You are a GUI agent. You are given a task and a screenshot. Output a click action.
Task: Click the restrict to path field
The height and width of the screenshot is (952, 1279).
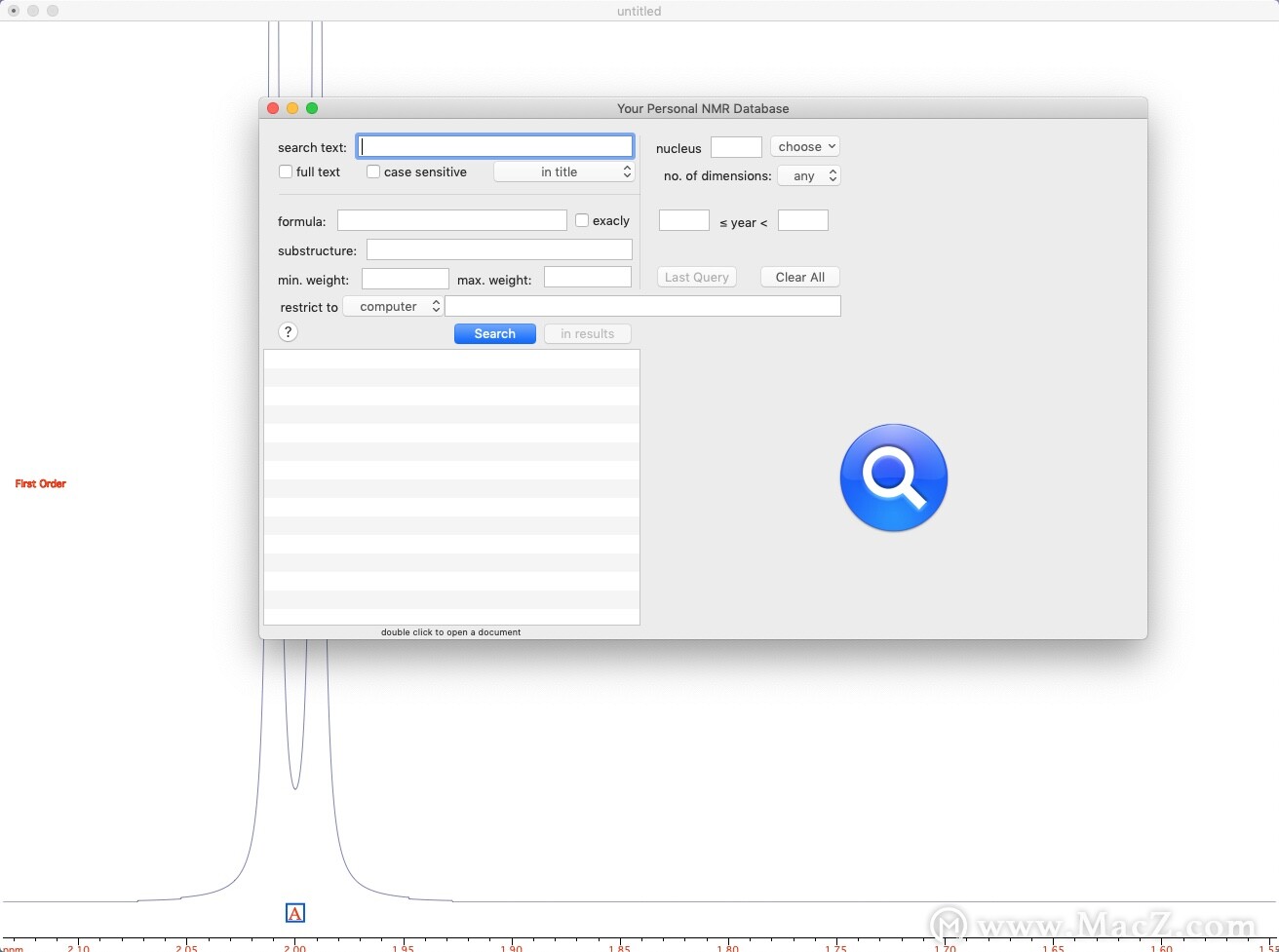(642, 306)
